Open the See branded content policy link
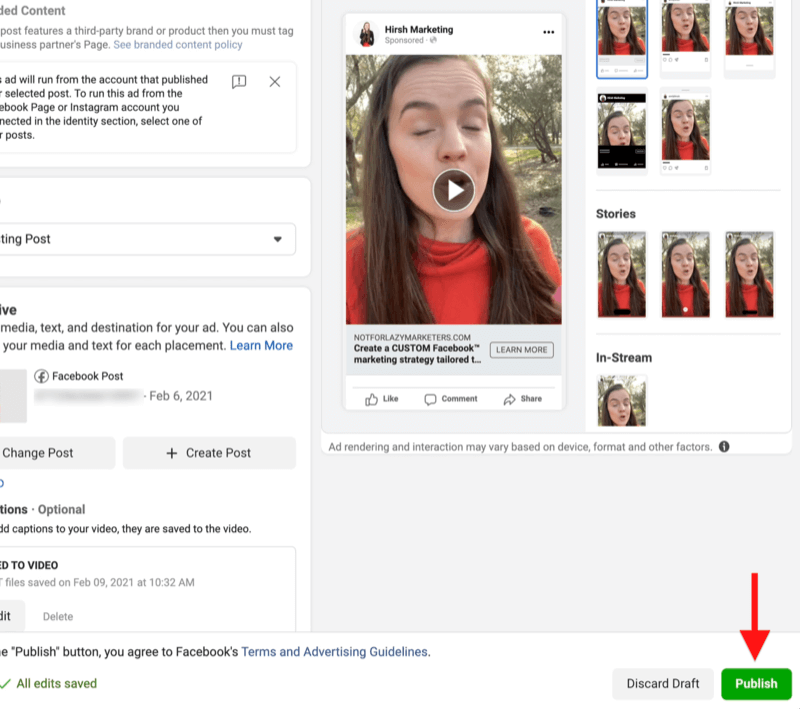 point(177,45)
